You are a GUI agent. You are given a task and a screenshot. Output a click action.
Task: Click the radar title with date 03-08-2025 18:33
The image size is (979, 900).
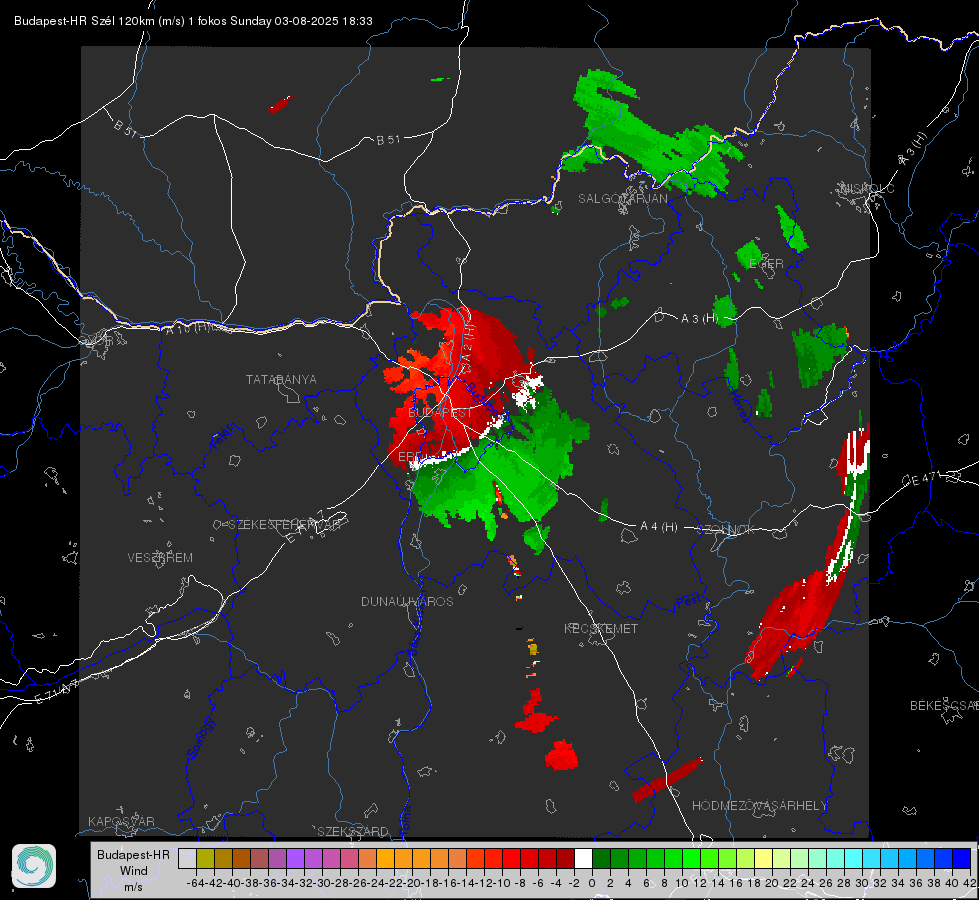pyautogui.click(x=194, y=21)
